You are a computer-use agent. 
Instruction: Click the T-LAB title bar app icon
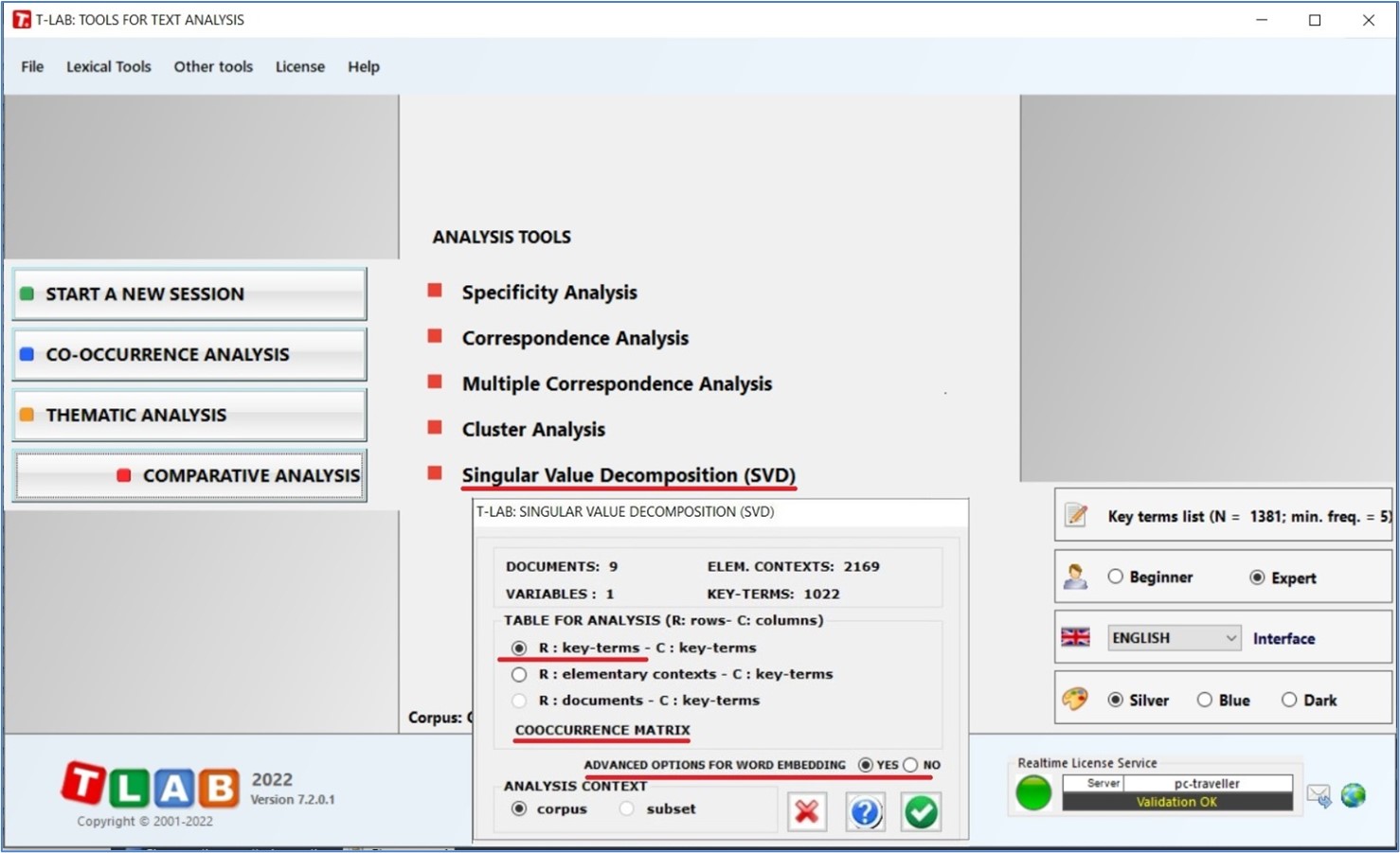click(21, 20)
